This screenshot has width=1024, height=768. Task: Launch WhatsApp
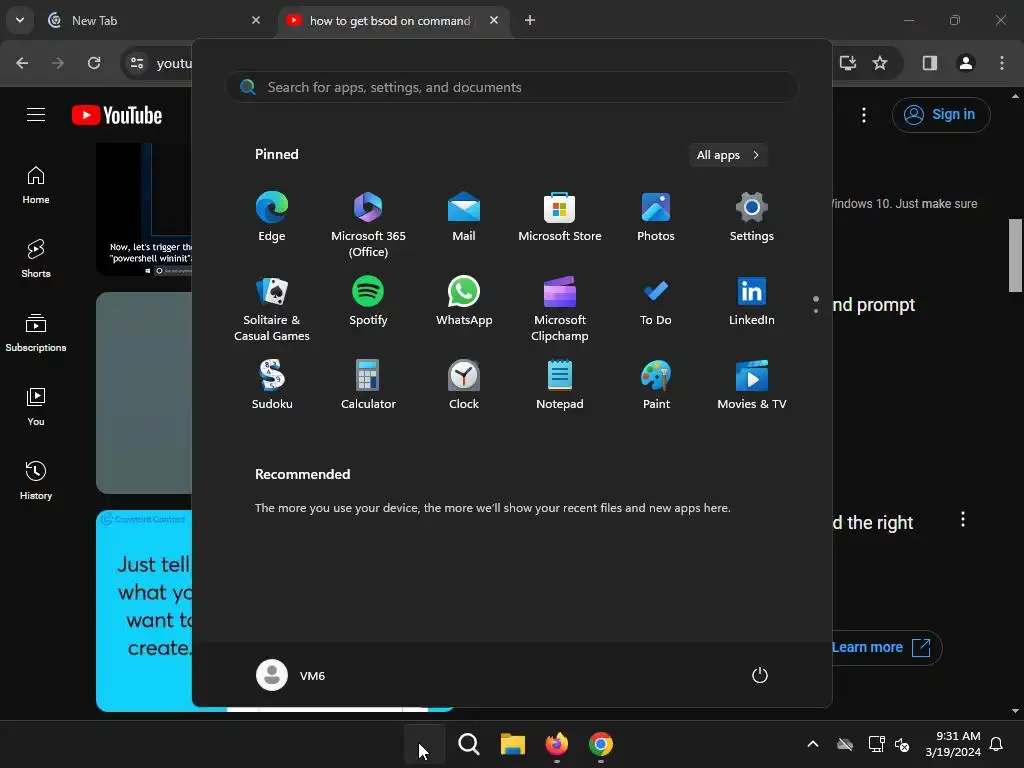coord(464,301)
